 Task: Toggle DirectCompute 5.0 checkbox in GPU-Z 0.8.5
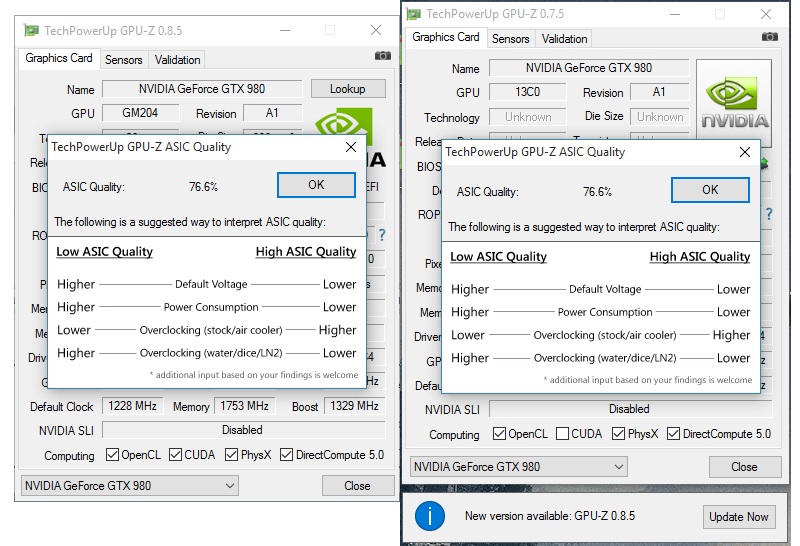point(287,454)
